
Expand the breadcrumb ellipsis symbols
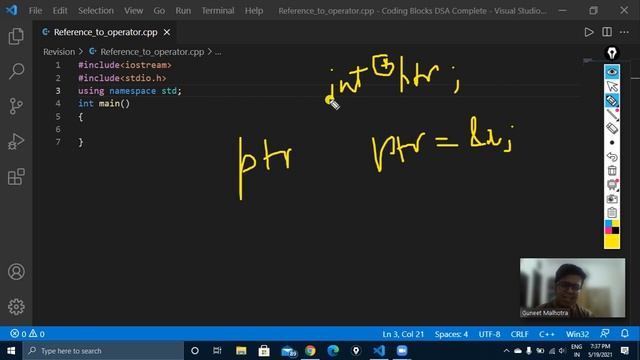tap(218, 52)
